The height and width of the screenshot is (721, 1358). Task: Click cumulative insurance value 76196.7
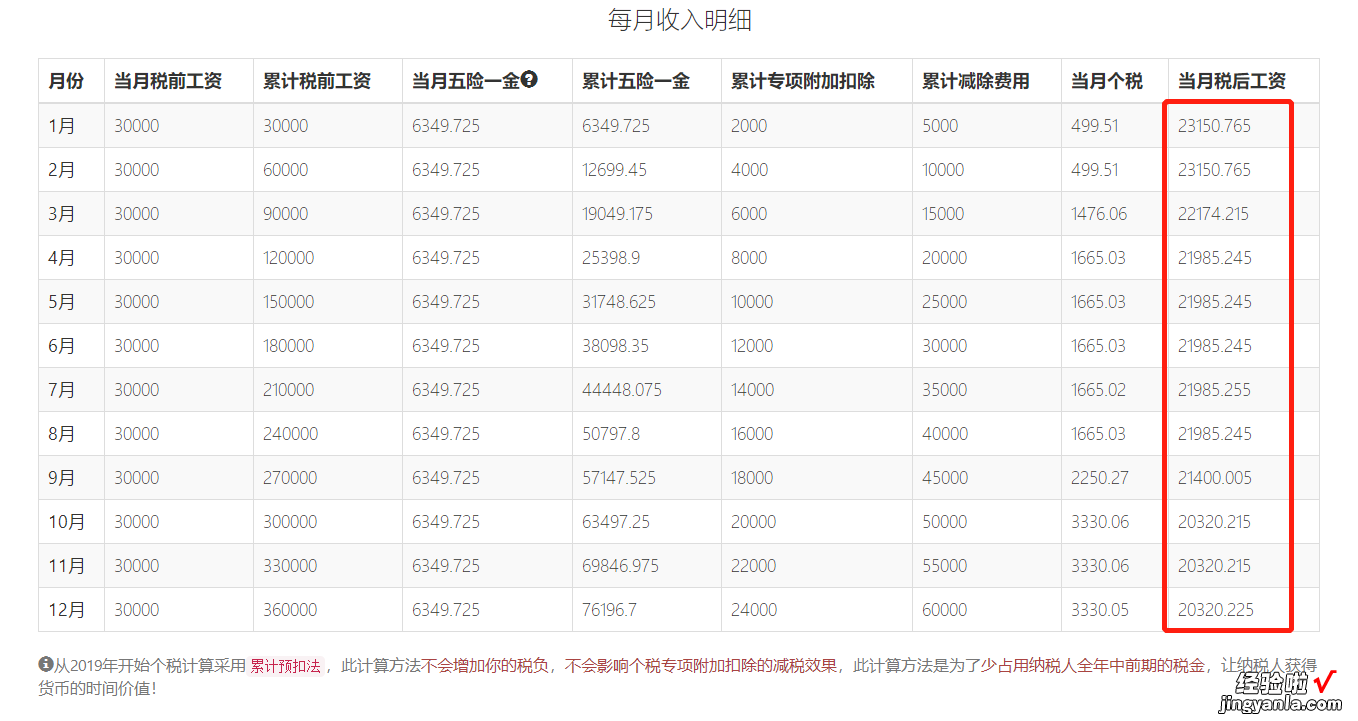(x=609, y=610)
